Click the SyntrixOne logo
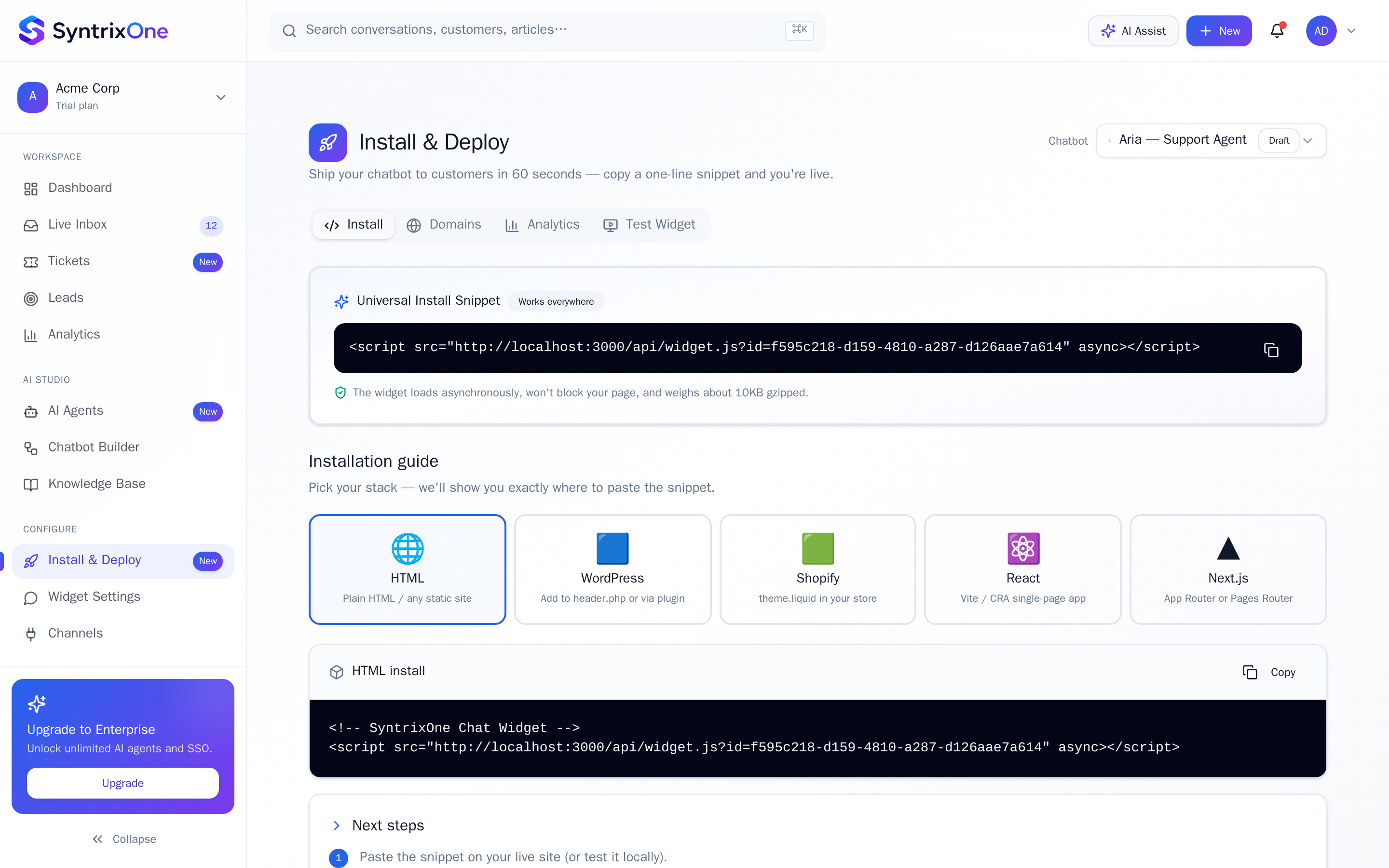 (94, 30)
